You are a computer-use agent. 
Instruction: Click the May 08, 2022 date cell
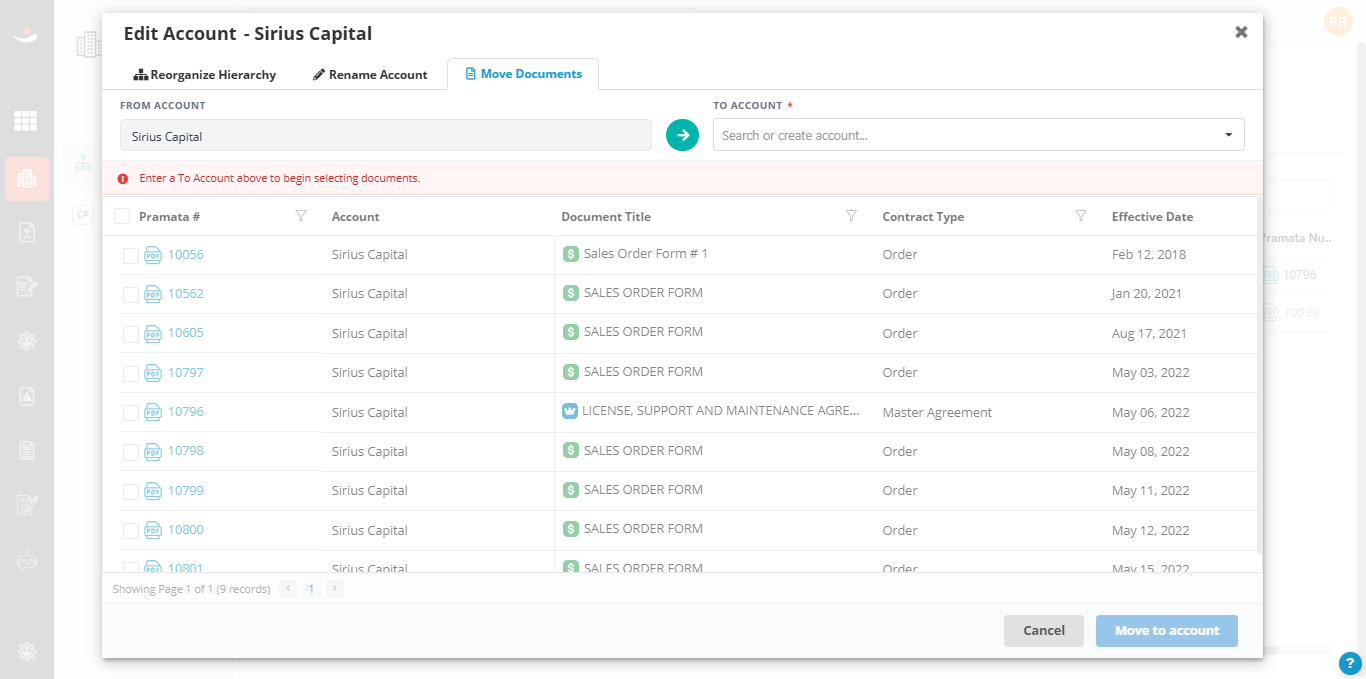pyautogui.click(x=1151, y=451)
